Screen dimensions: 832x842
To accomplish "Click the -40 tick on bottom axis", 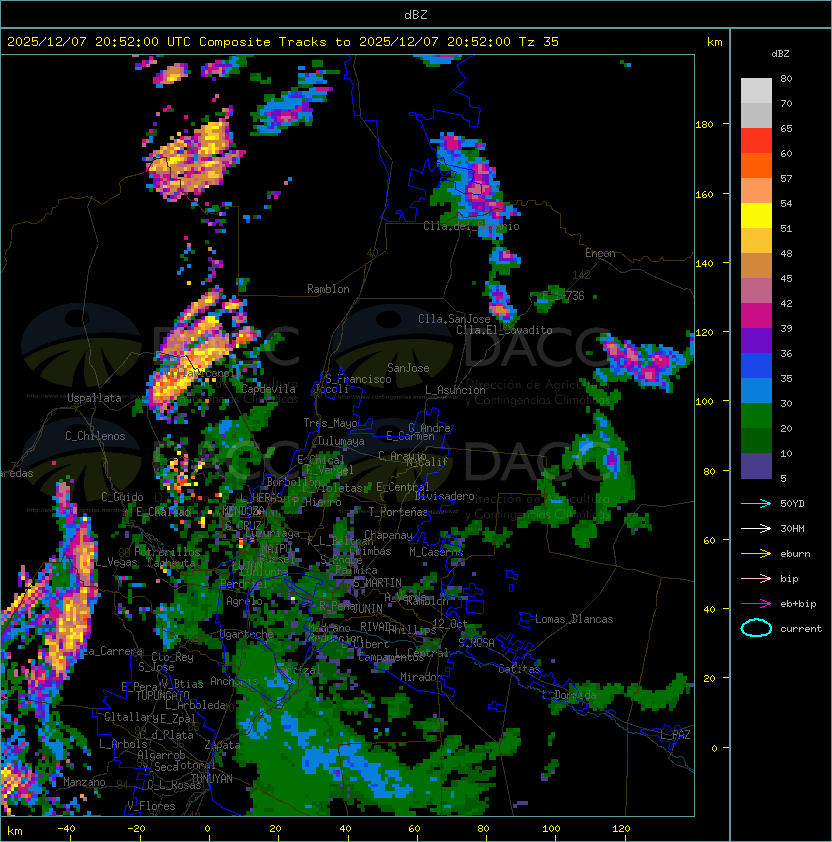I will pyautogui.click(x=66, y=829).
